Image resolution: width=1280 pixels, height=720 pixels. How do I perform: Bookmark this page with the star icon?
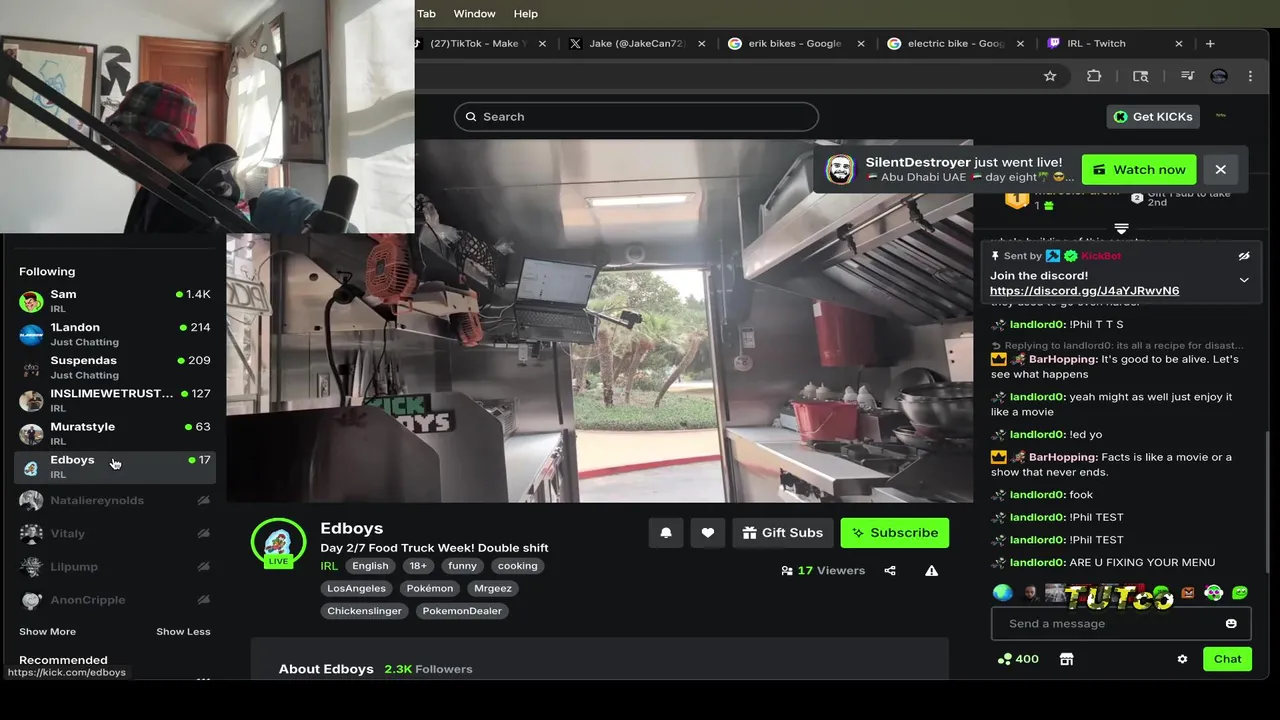point(1050,76)
